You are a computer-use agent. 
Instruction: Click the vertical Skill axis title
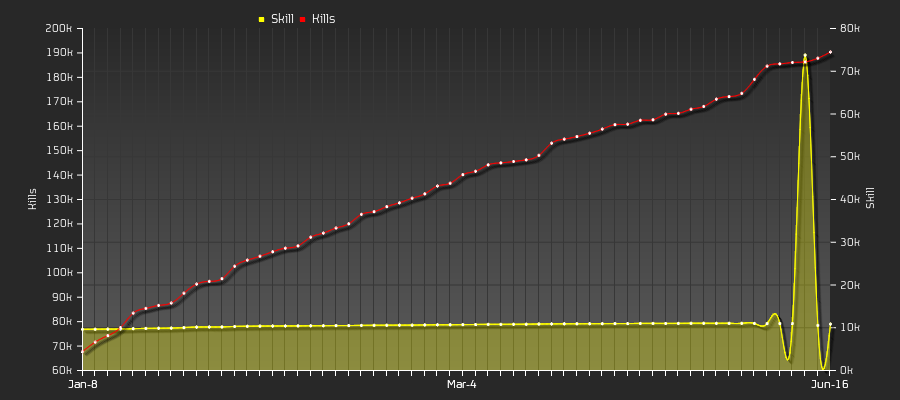(x=871, y=198)
